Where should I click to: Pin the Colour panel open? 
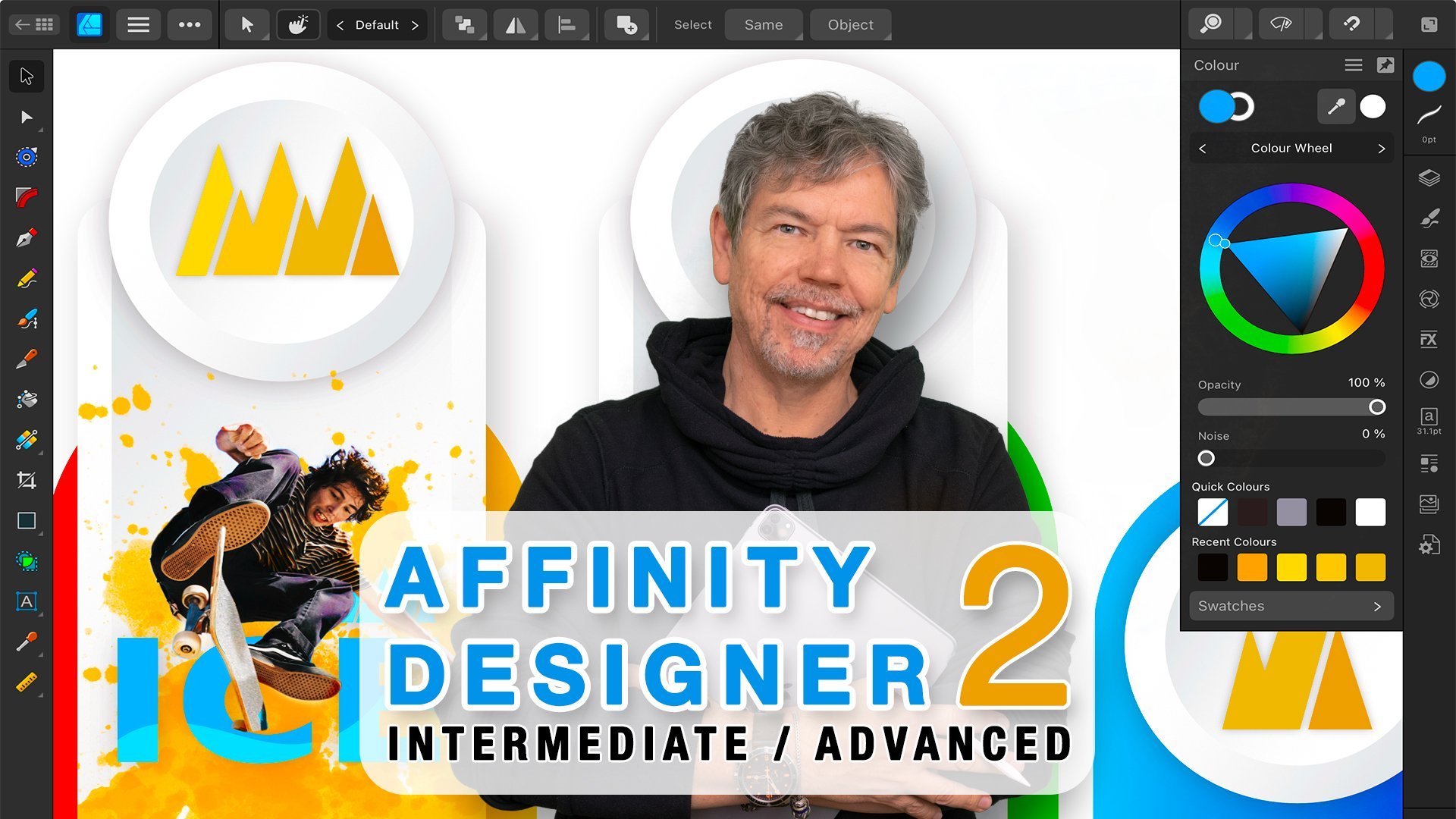[1385, 65]
